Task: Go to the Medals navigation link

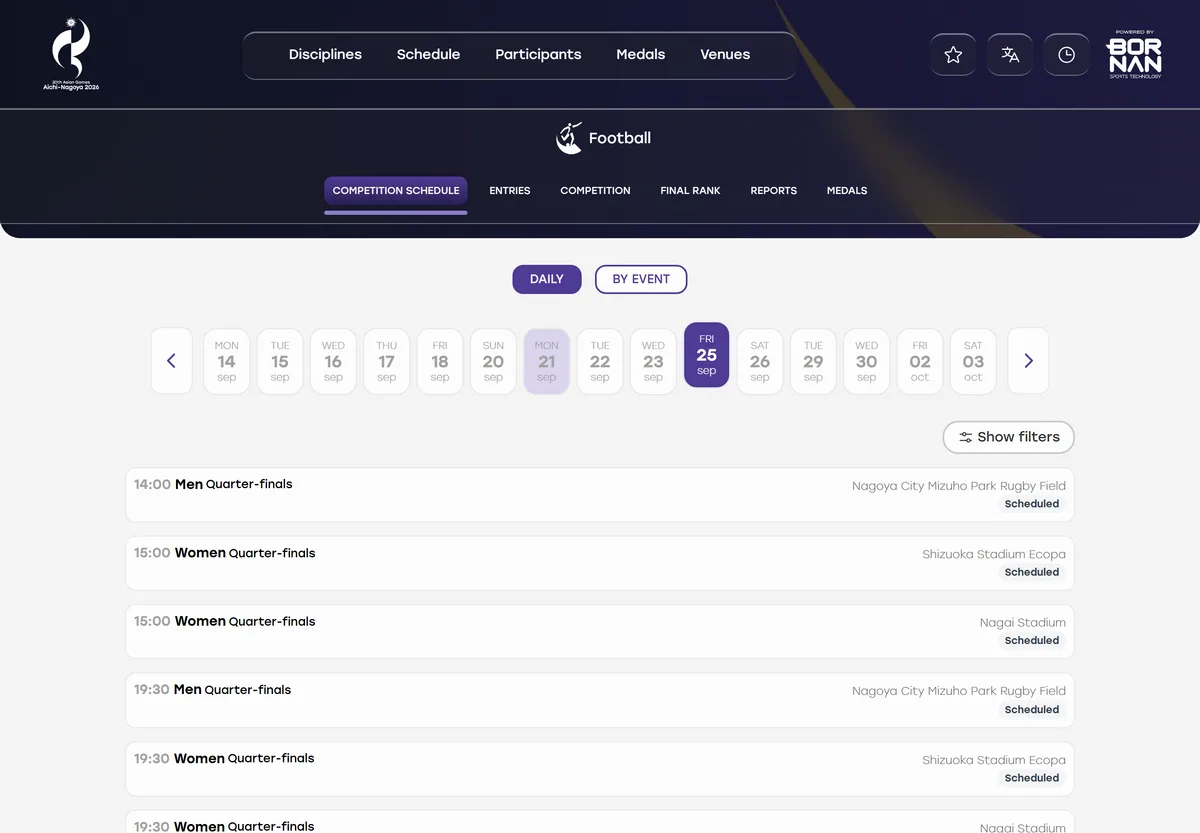Action: [641, 55]
